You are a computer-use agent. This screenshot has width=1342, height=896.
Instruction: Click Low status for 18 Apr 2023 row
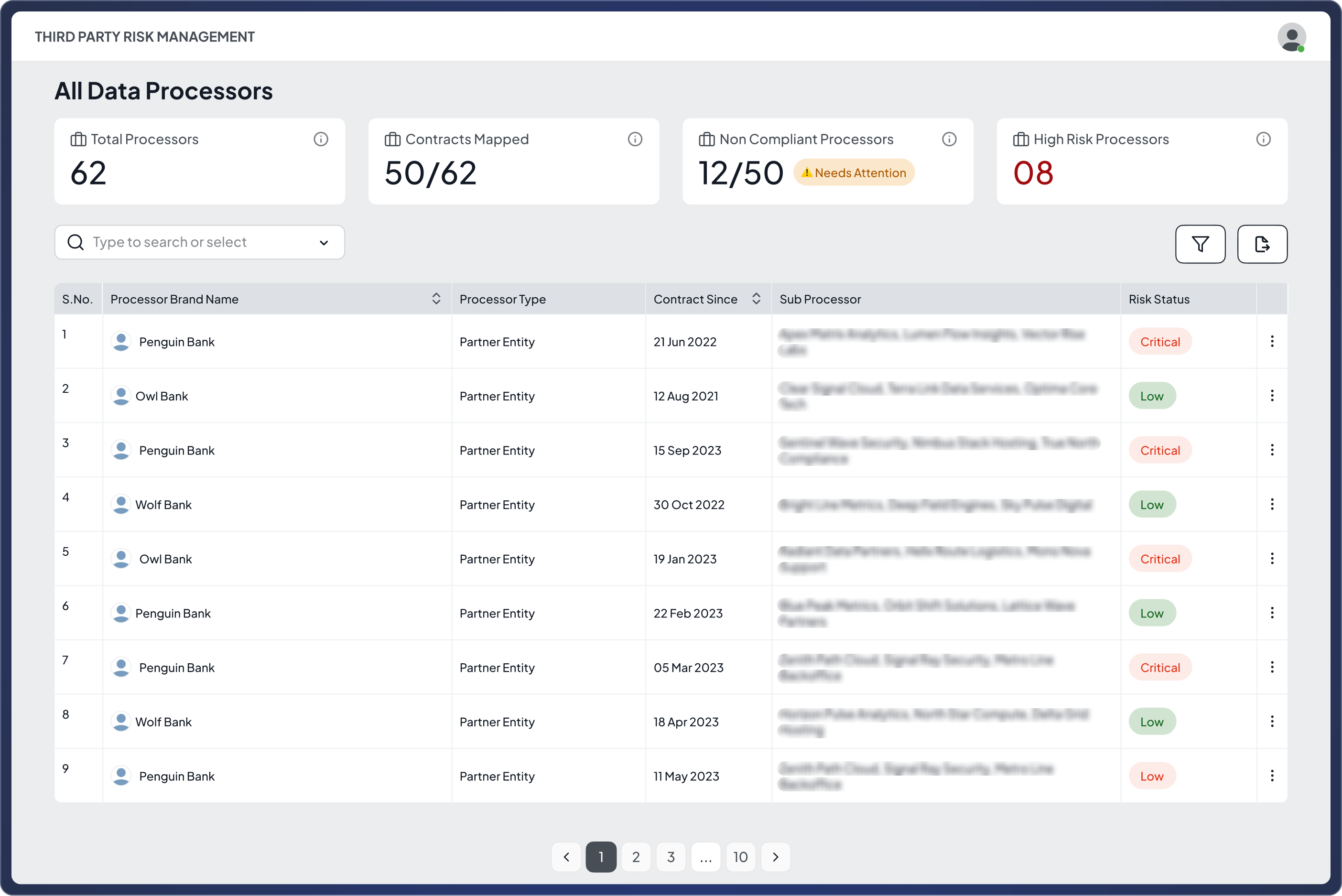(1152, 721)
